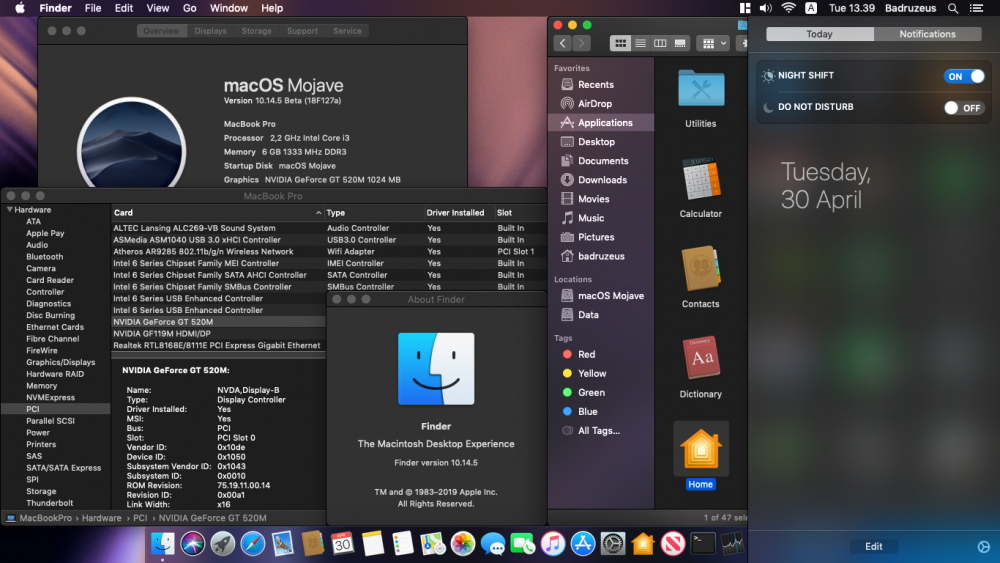Go back in Finder window
The height and width of the screenshot is (563, 1000).
[x=562, y=43]
